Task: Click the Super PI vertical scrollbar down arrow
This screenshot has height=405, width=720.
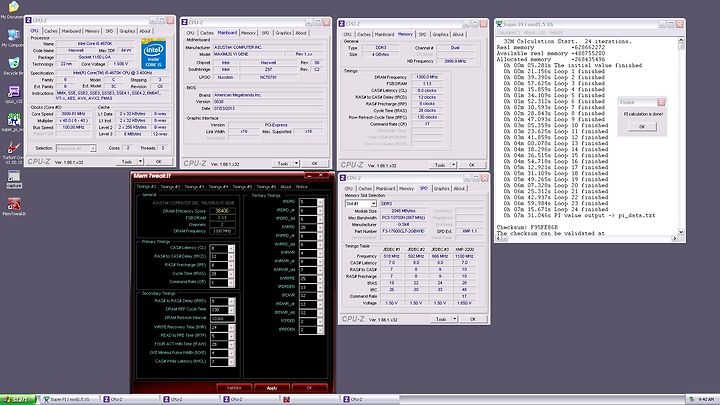Action: (681, 232)
